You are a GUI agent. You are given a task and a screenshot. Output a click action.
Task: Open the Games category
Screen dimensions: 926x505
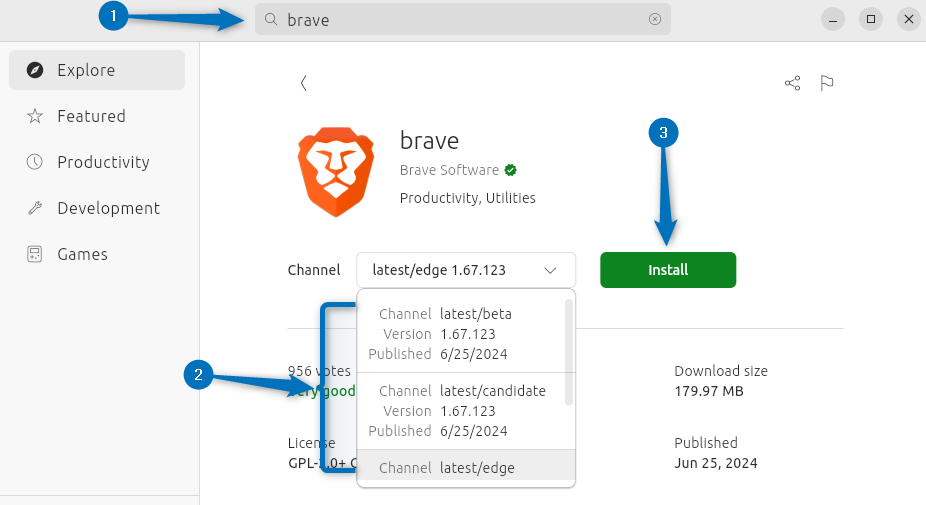pos(97,254)
